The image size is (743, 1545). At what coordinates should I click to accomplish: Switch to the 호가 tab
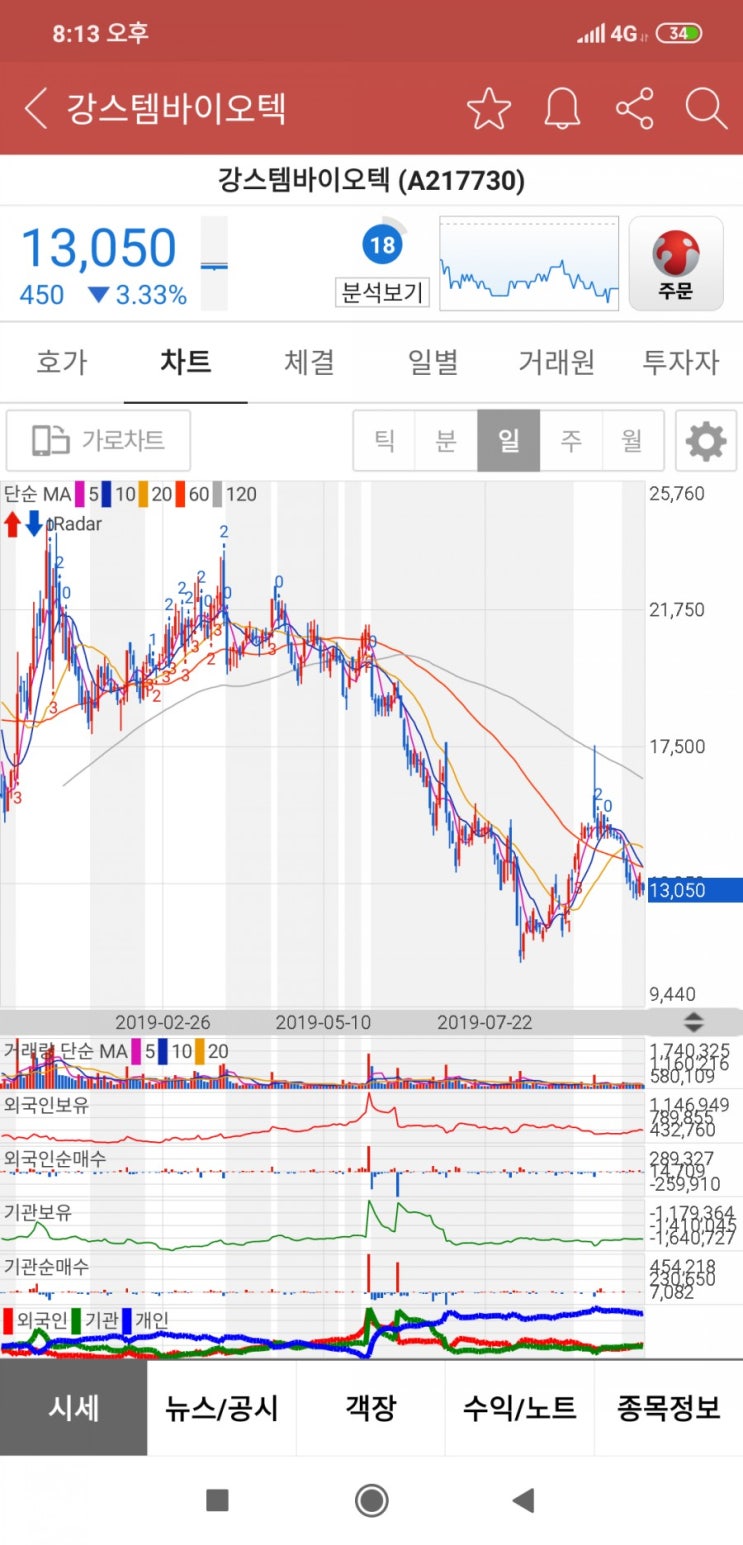pyautogui.click(x=61, y=362)
